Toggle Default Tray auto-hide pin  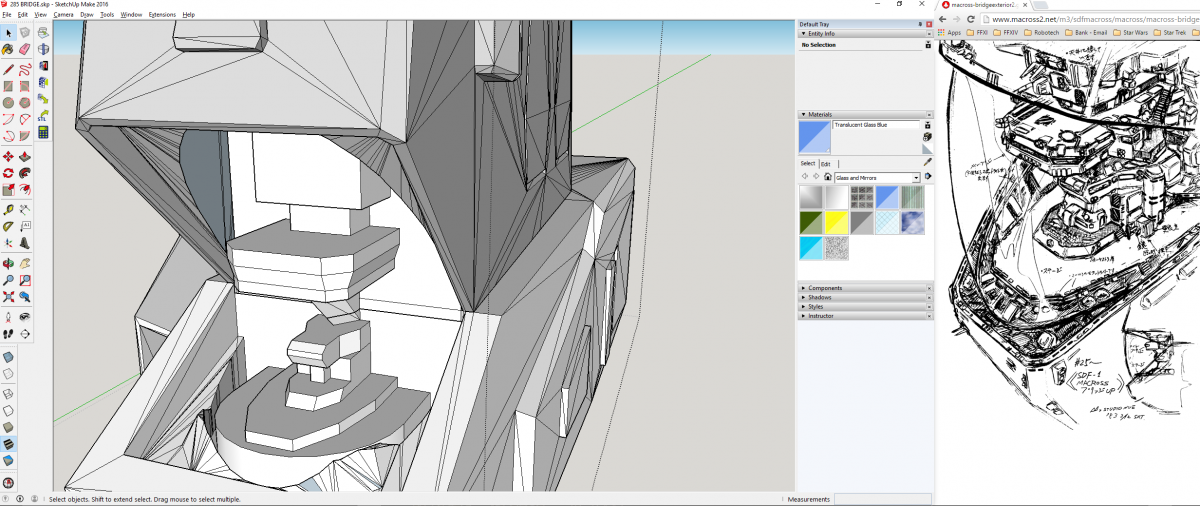pyautogui.click(x=920, y=23)
